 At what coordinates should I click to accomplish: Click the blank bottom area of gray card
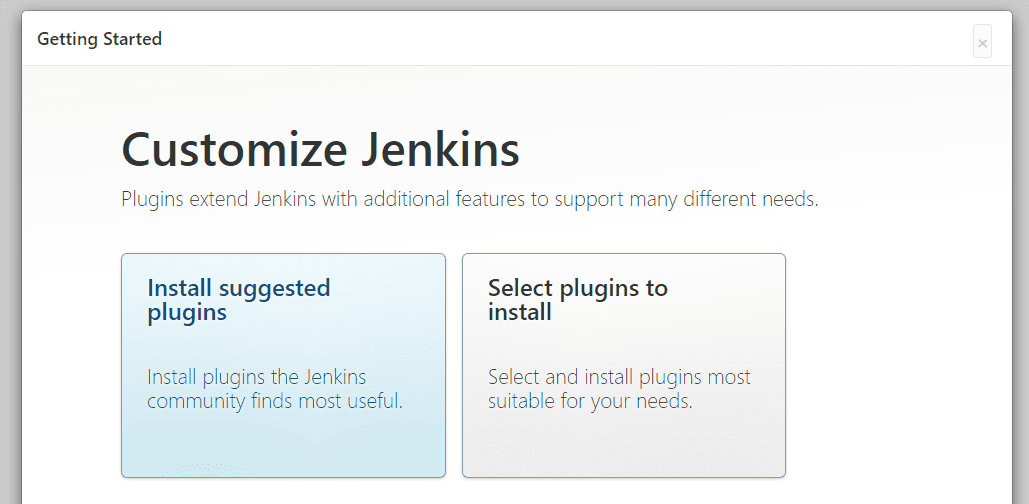(x=623, y=448)
